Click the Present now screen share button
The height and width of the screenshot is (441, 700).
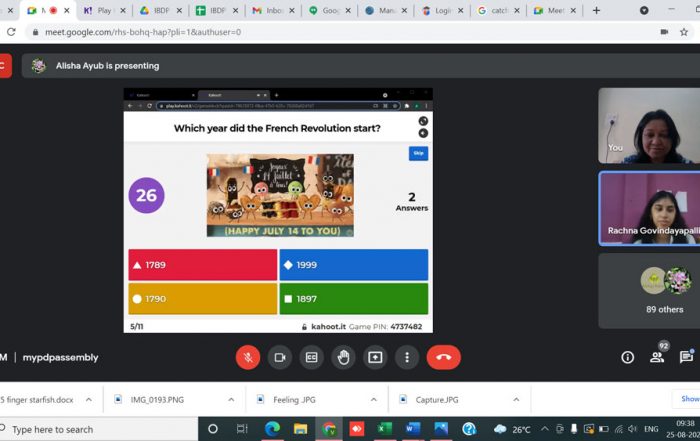click(375, 358)
